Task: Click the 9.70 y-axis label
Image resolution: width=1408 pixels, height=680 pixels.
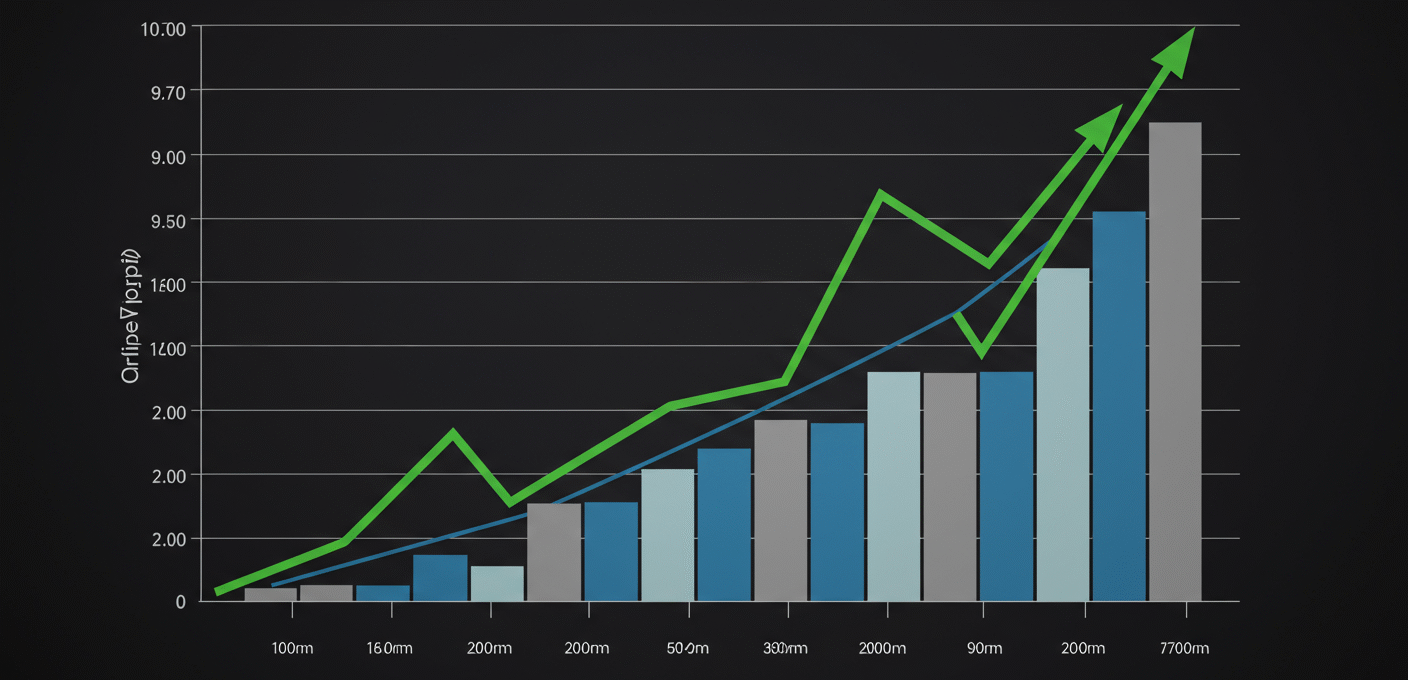Action: point(167,92)
